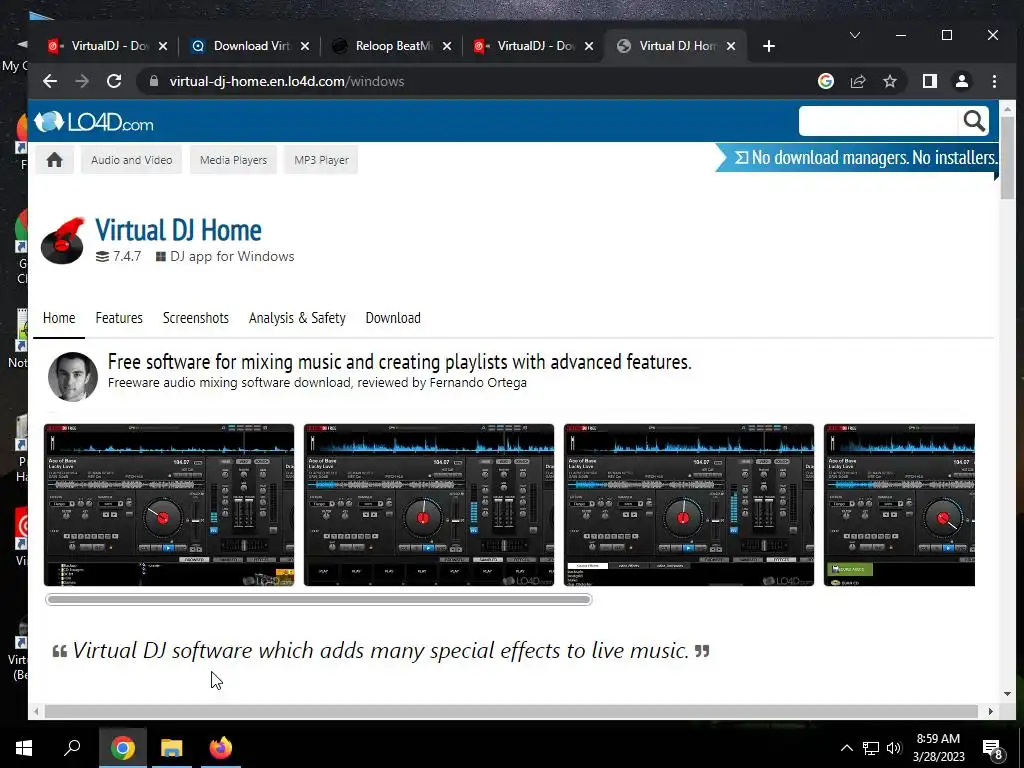Open fourth partially visible screenshot thumbnail
Viewport: 1024px width, 768px height.
(899, 505)
